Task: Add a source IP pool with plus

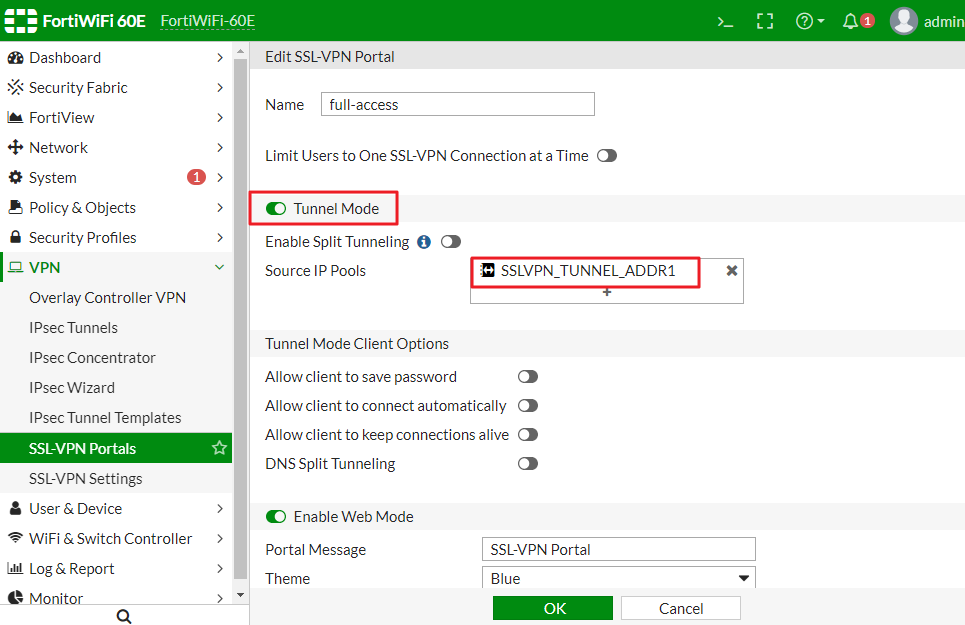Action: (x=607, y=292)
